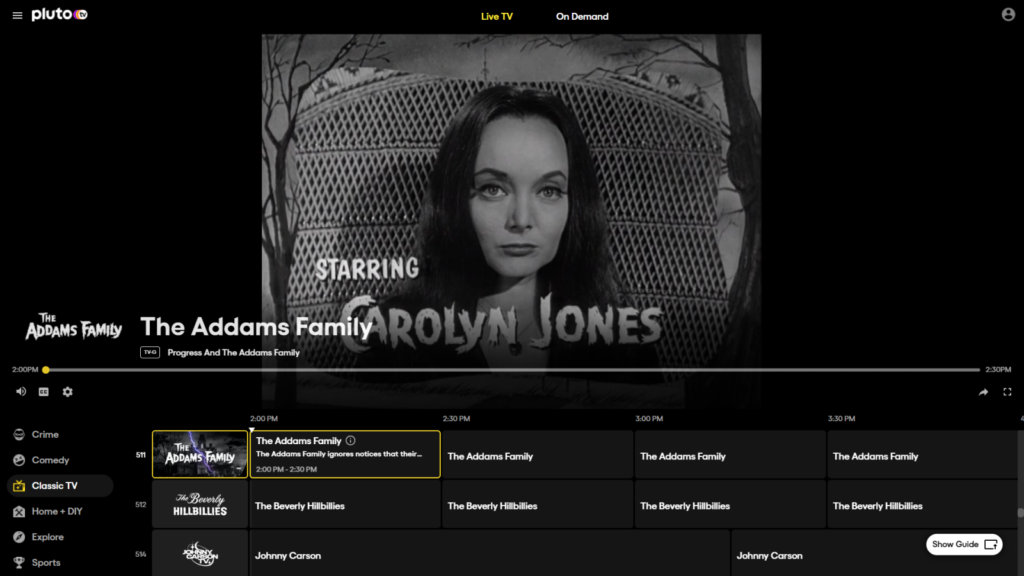The height and width of the screenshot is (576, 1024).
Task: Select The Addams Family 3:30 PM program
Action: coord(922,454)
